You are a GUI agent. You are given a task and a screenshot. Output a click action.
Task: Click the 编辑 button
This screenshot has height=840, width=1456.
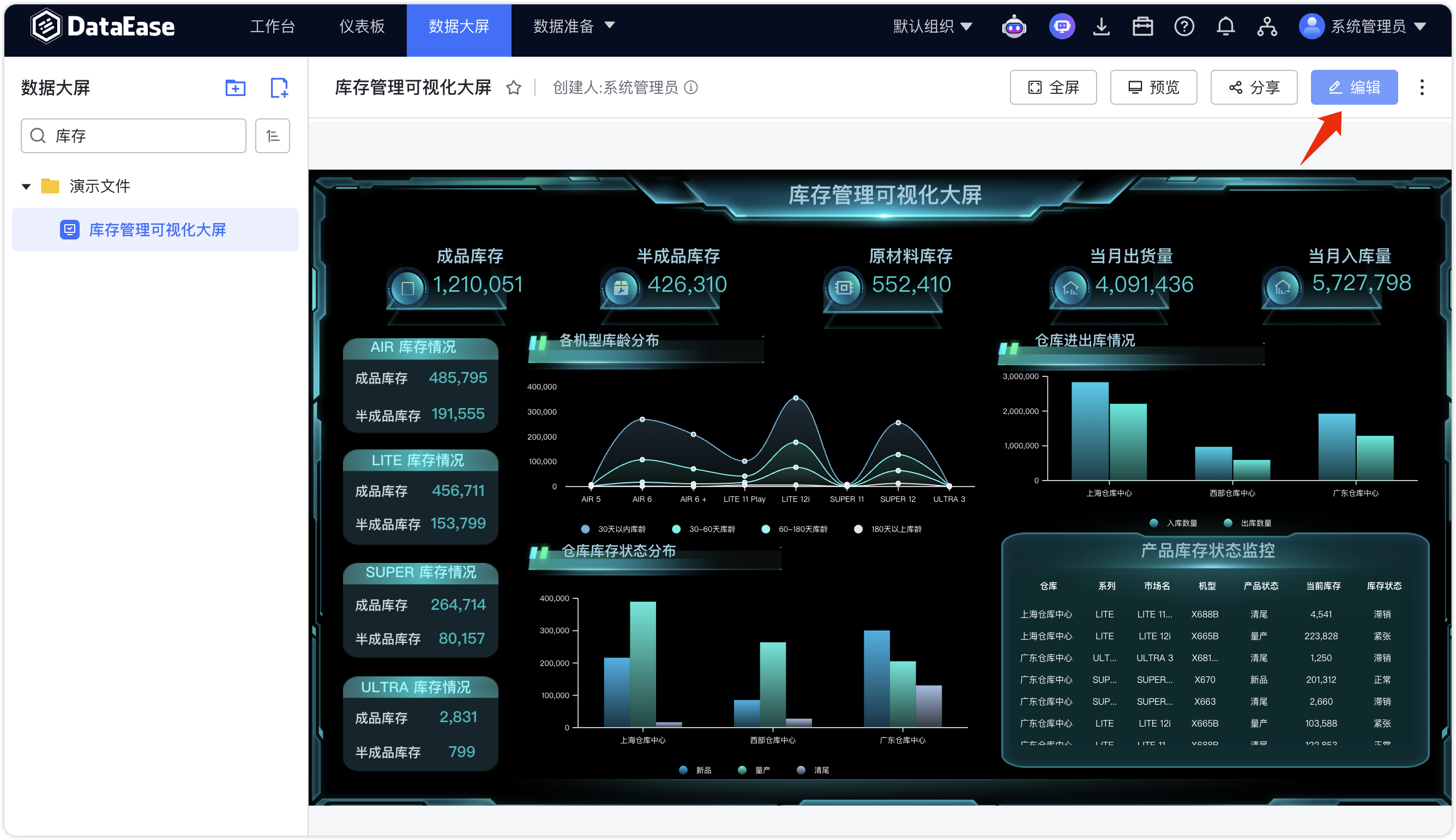(1354, 87)
